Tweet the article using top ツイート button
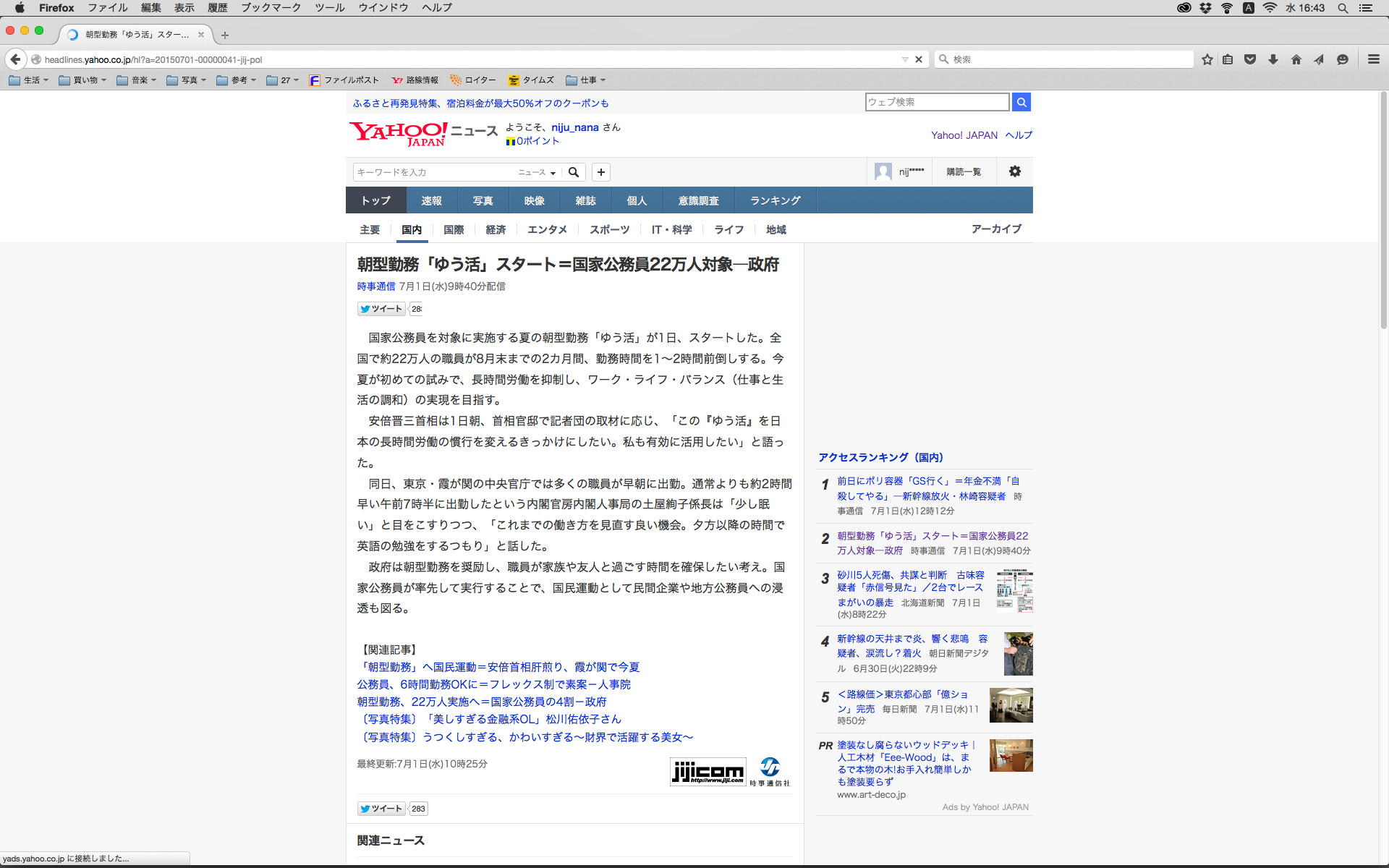Viewport: 1389px width, 868px height. click(381, 309)
